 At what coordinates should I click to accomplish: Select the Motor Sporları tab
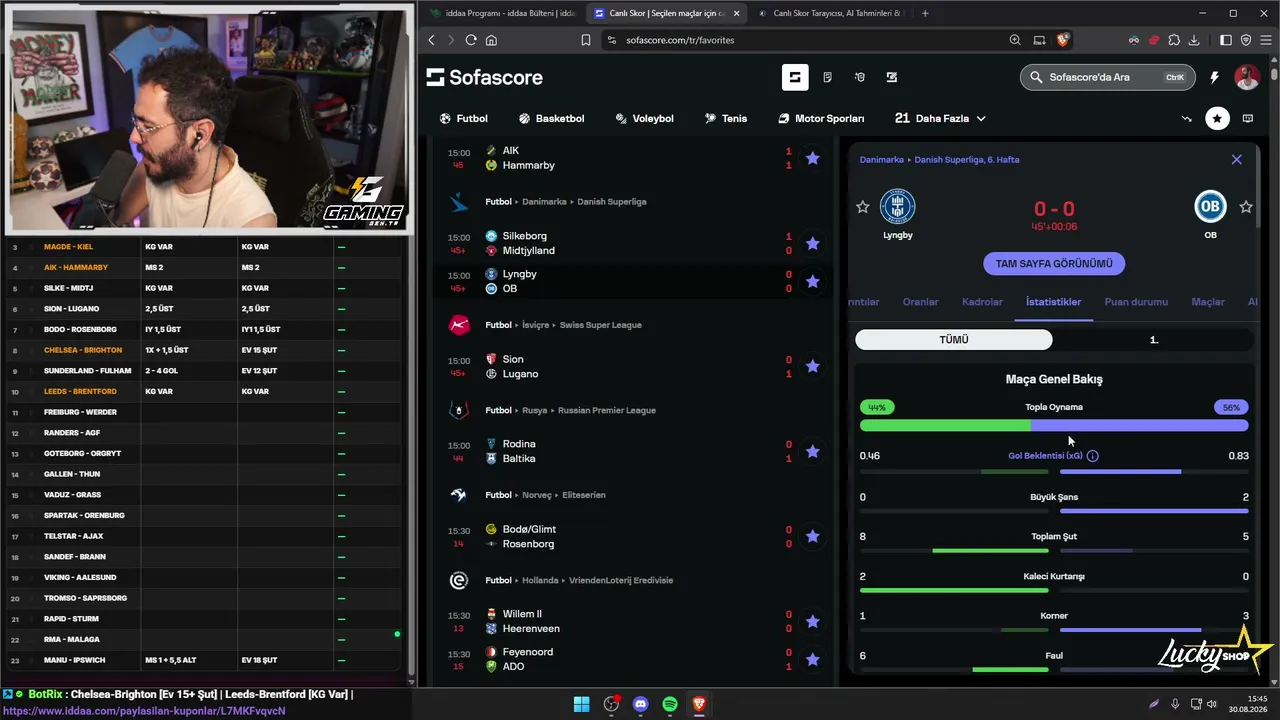[821, 118]
